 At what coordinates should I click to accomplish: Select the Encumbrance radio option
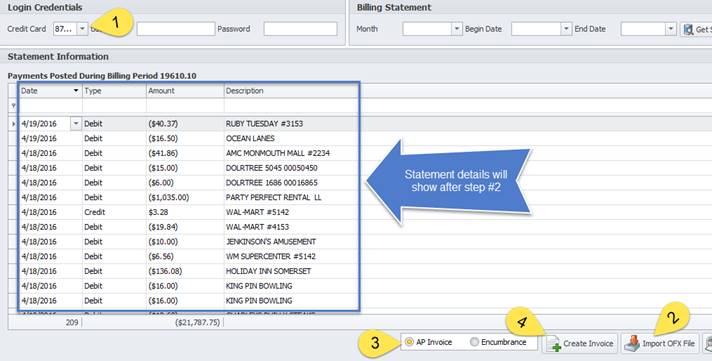click(x=474, y=342)
